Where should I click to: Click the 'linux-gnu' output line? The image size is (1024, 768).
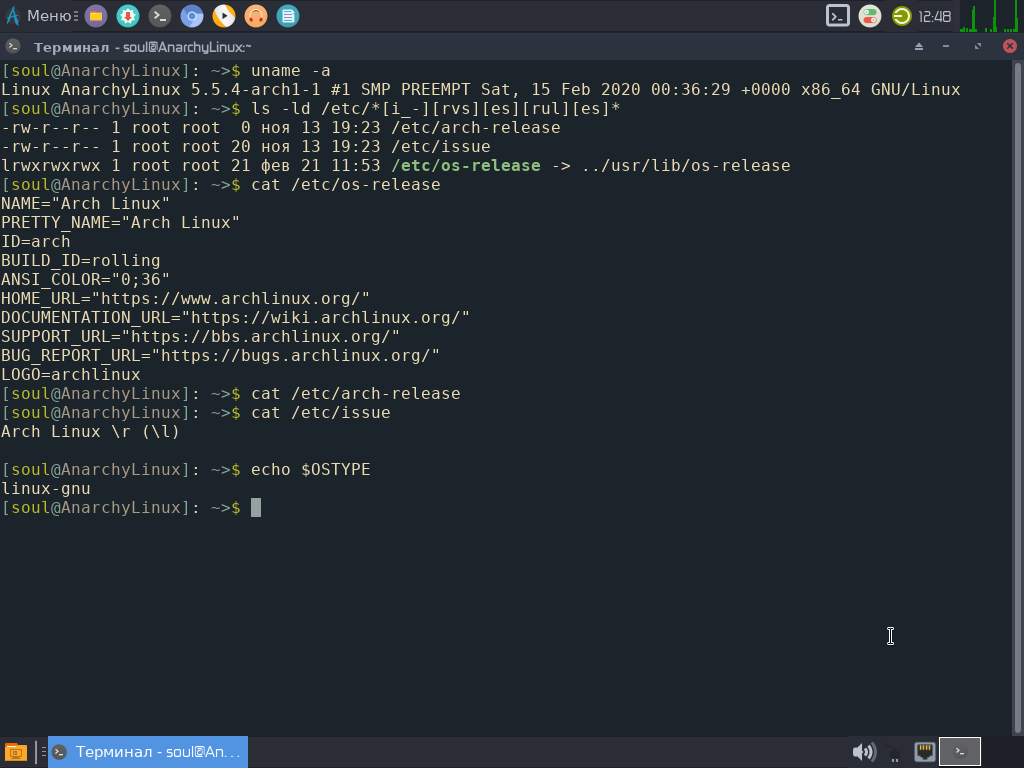tap(46, 488)
